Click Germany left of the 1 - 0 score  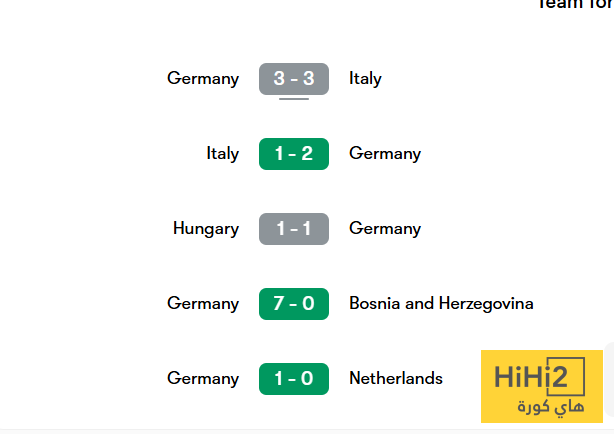pos(203,378)
